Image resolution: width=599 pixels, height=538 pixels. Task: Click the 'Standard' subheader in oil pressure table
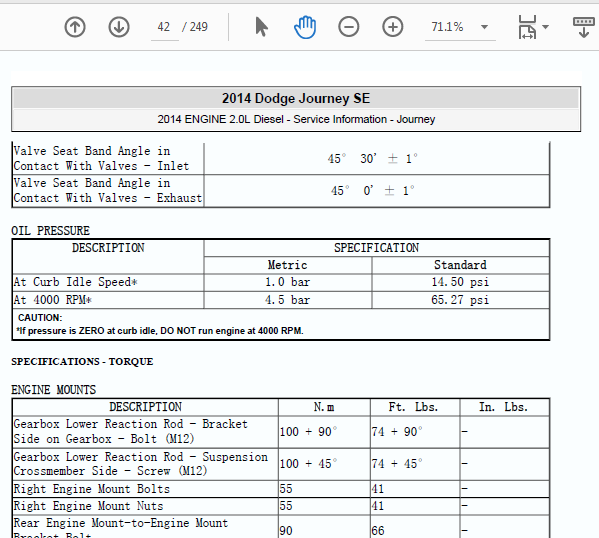[460, 265]
